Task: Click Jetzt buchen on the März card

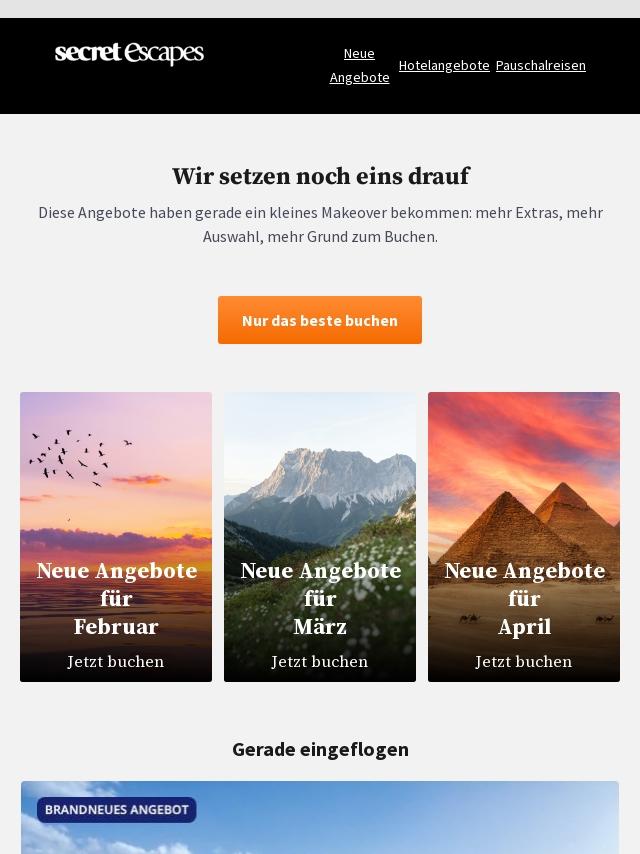Action: tap(320, 661)
